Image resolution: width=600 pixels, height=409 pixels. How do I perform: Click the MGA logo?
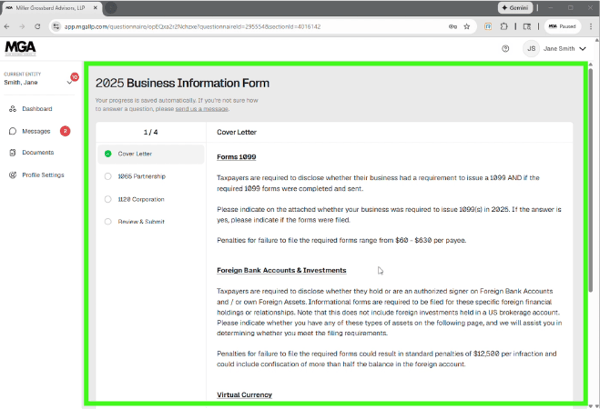coord(20,48)
